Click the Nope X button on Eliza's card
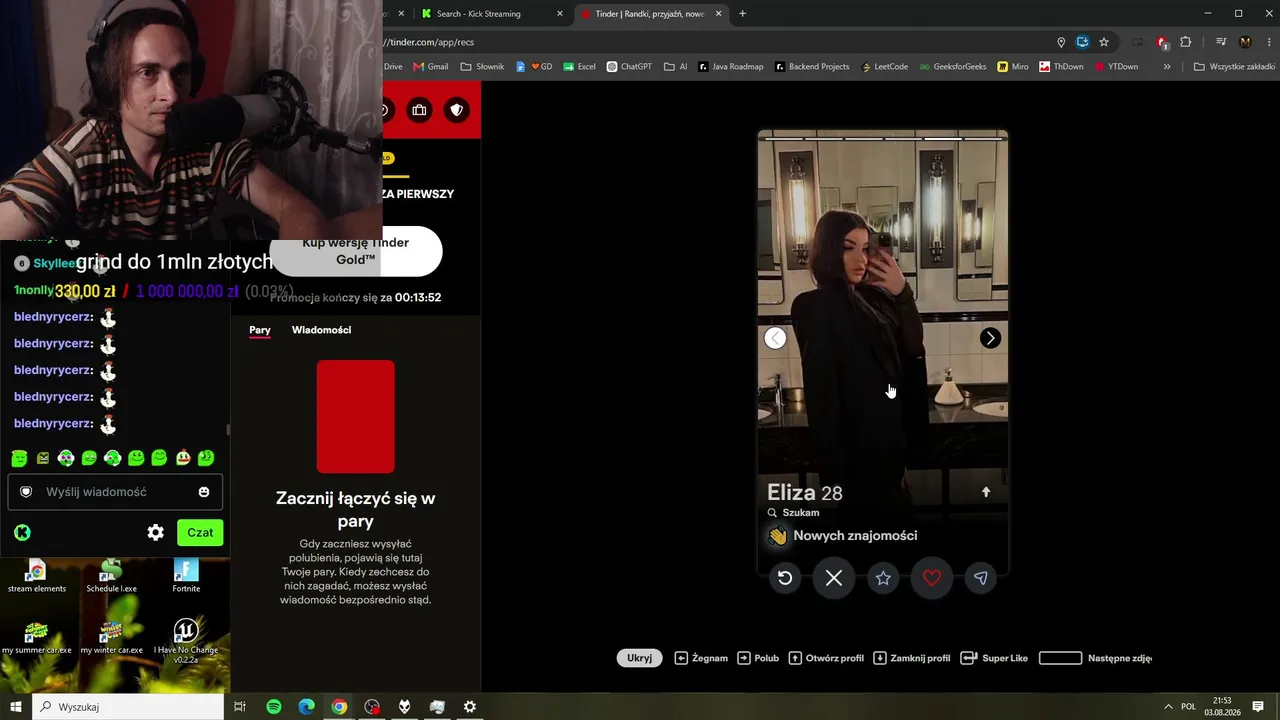Viewport: 1280px width, 720px height. click(x=834, y=578)
